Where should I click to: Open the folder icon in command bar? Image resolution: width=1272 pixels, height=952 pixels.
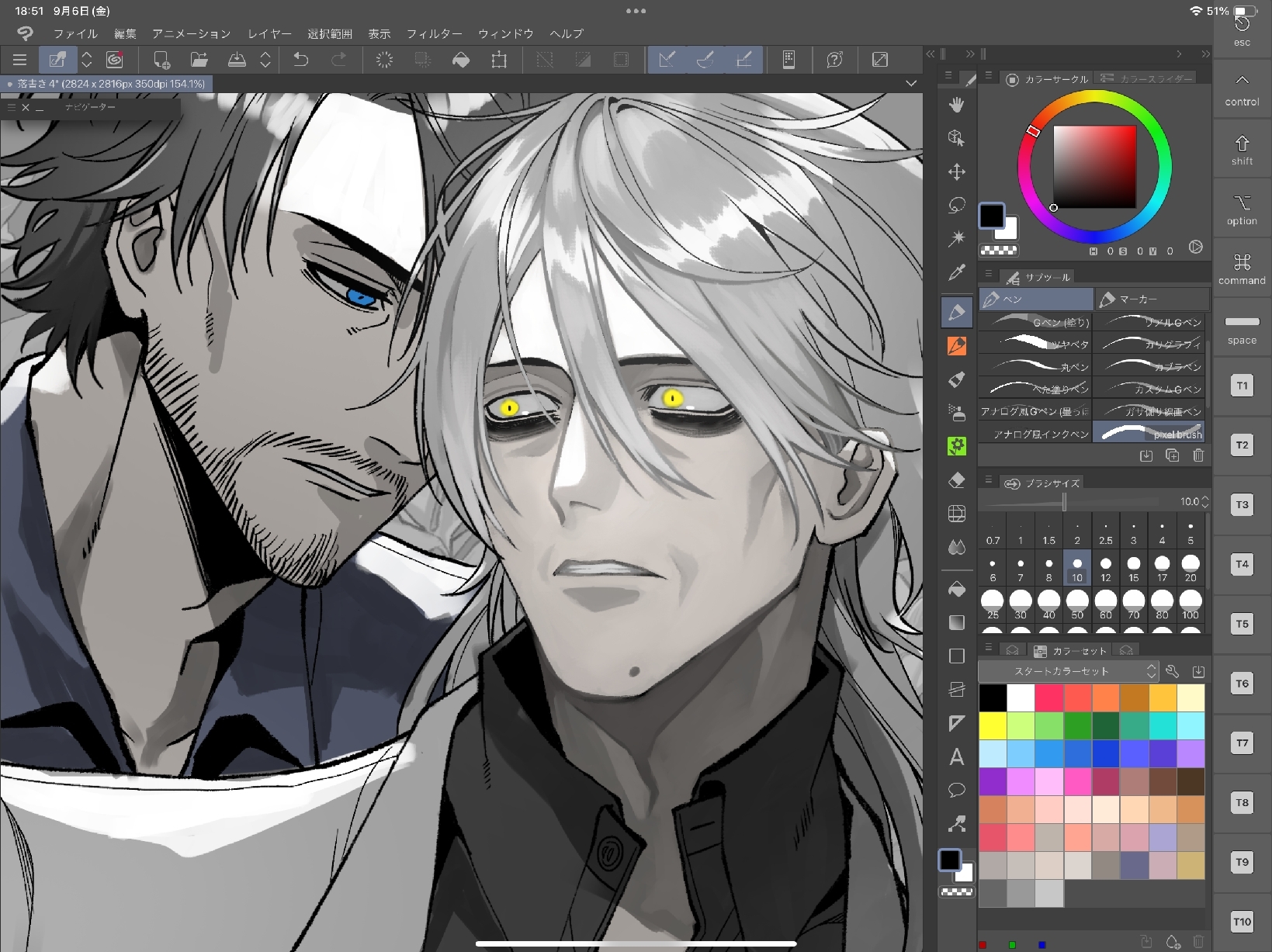(x=199, y=60)
